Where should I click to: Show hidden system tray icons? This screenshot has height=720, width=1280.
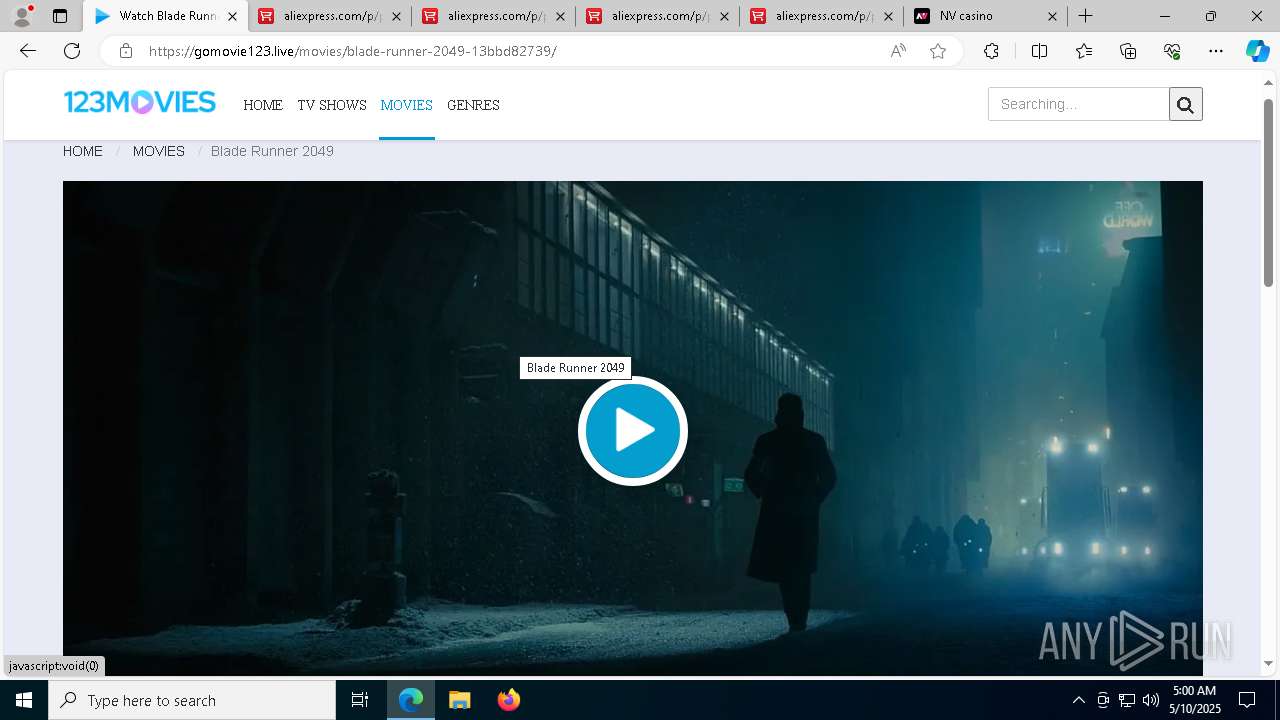[x=1078, y=700]
